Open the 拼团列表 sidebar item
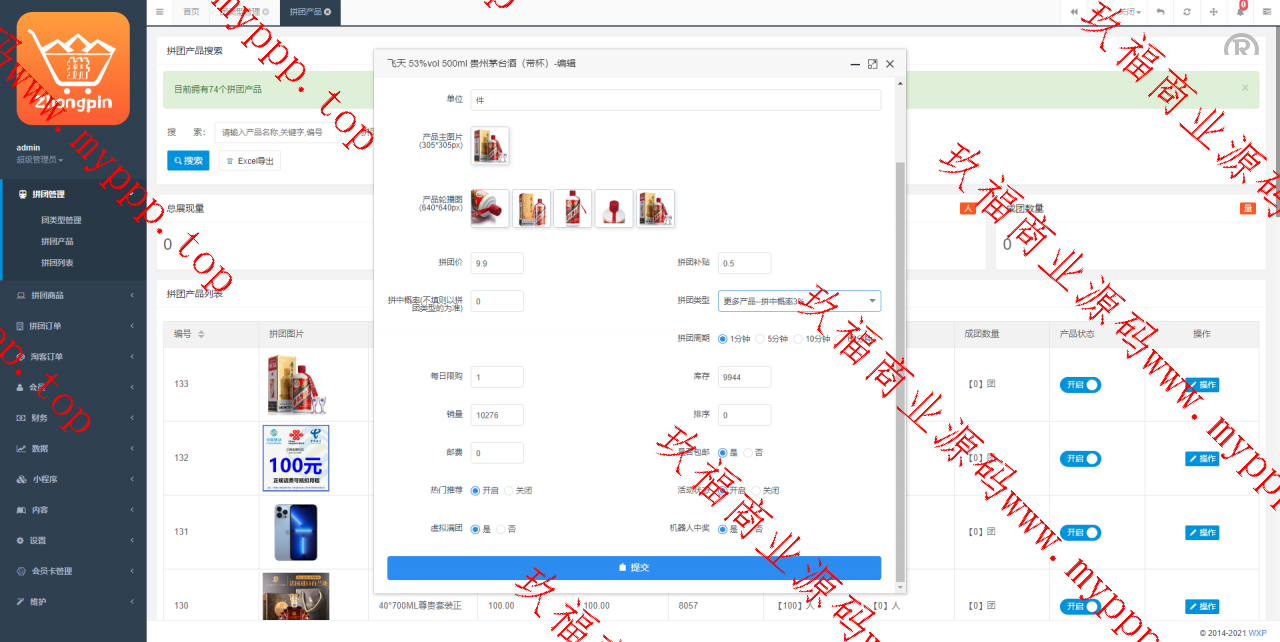The height and width of the screenshot is (642, 1280). (57, 263)
